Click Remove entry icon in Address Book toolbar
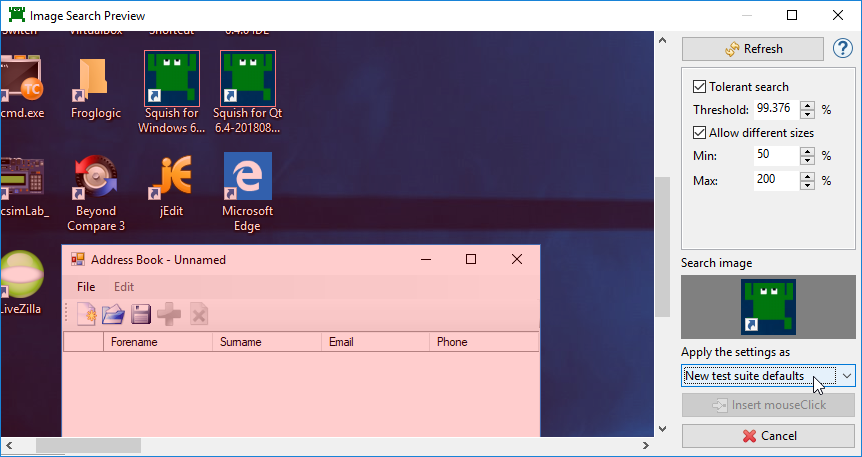862x457 pixels. pyautogui.click(x=198, y=315)
